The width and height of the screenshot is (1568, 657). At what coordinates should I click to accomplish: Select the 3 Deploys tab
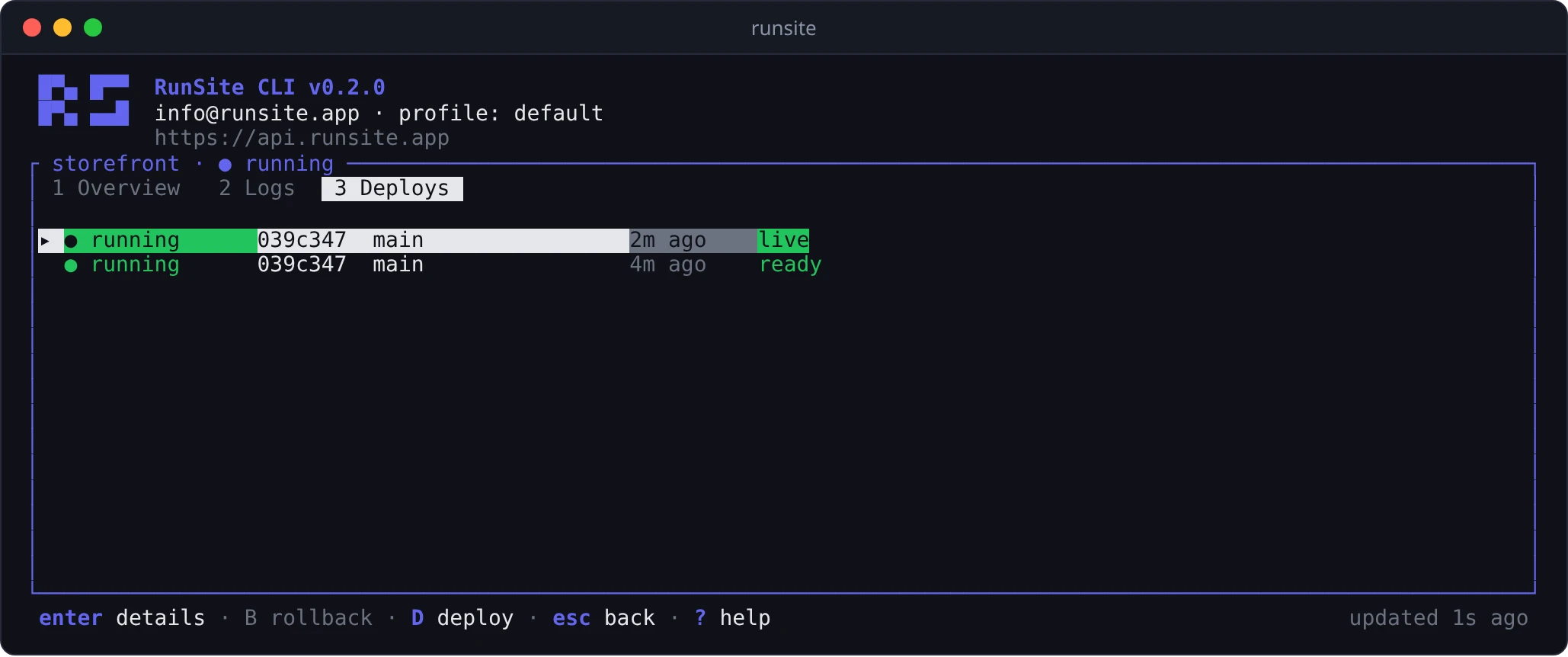coord(392,188)
